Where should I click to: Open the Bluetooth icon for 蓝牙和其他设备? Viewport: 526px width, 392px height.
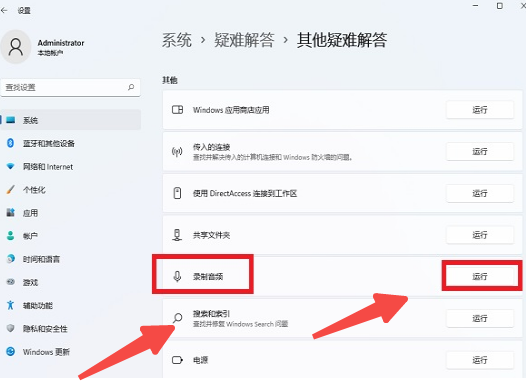(10, 143)
